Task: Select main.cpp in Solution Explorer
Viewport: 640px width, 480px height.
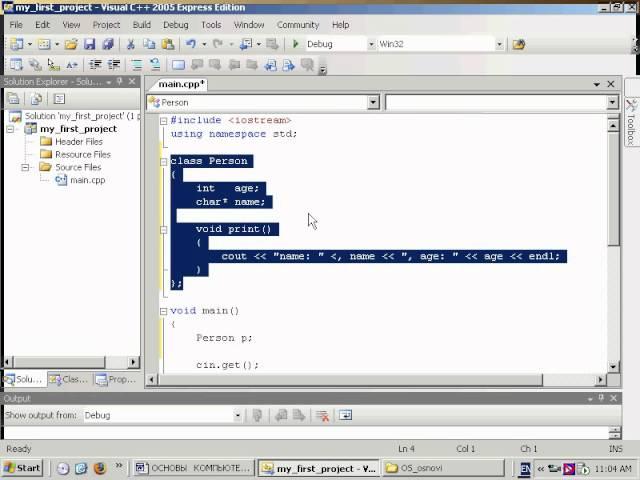Action: [x=87, y=180]
